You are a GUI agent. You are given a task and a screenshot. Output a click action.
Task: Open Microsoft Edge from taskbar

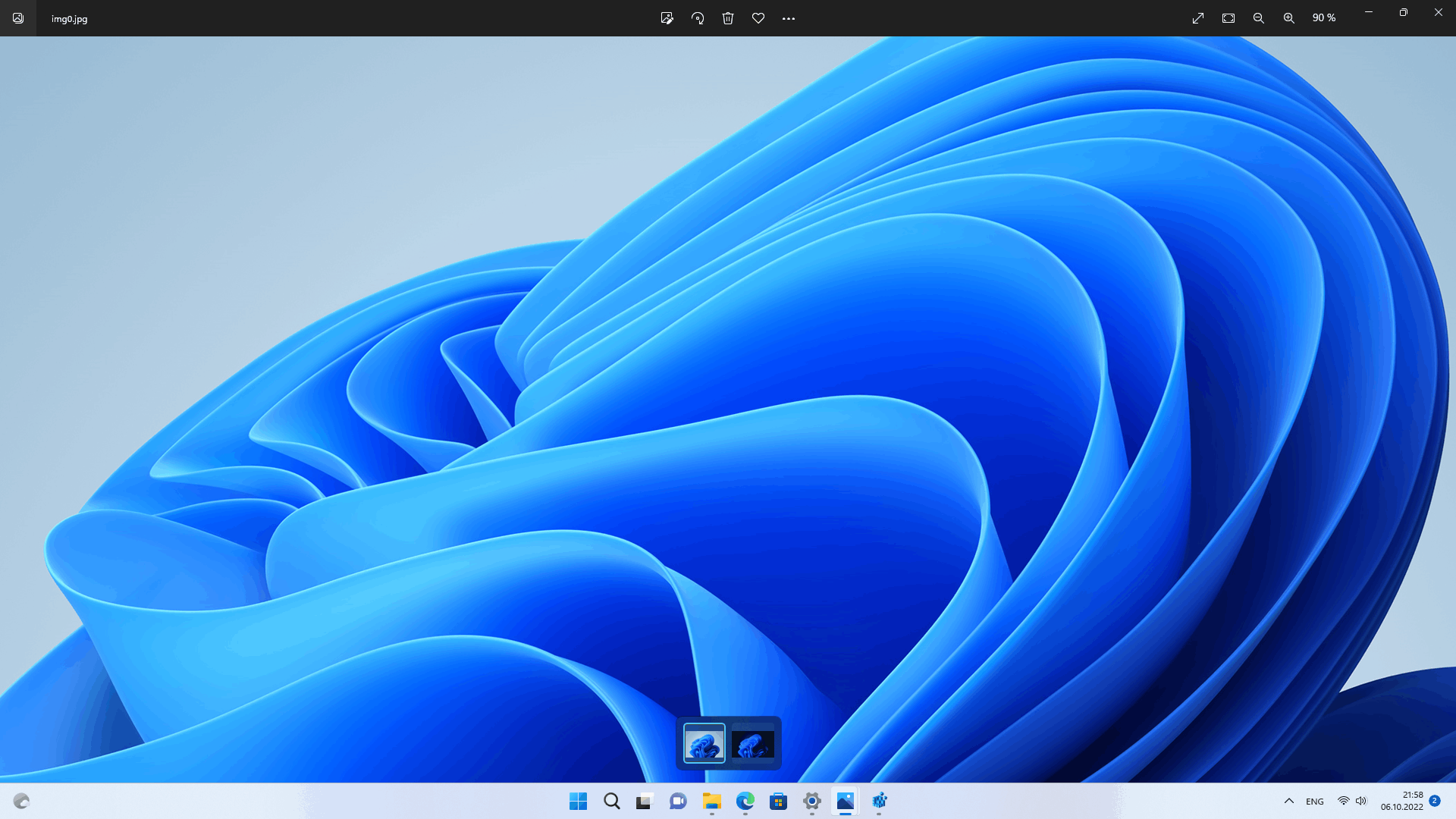coord(745,801)
